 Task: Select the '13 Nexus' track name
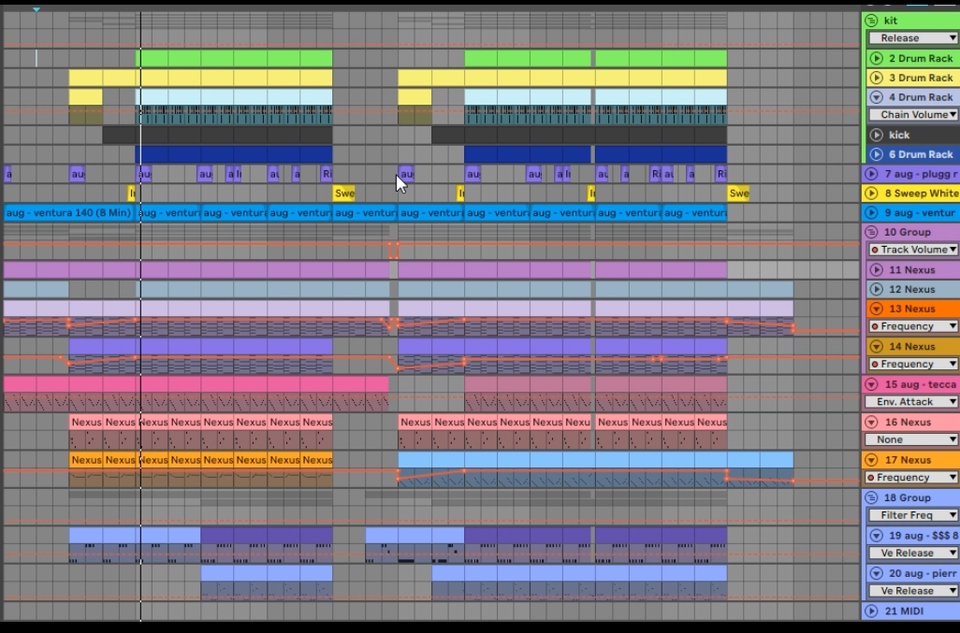pos(912,309)
